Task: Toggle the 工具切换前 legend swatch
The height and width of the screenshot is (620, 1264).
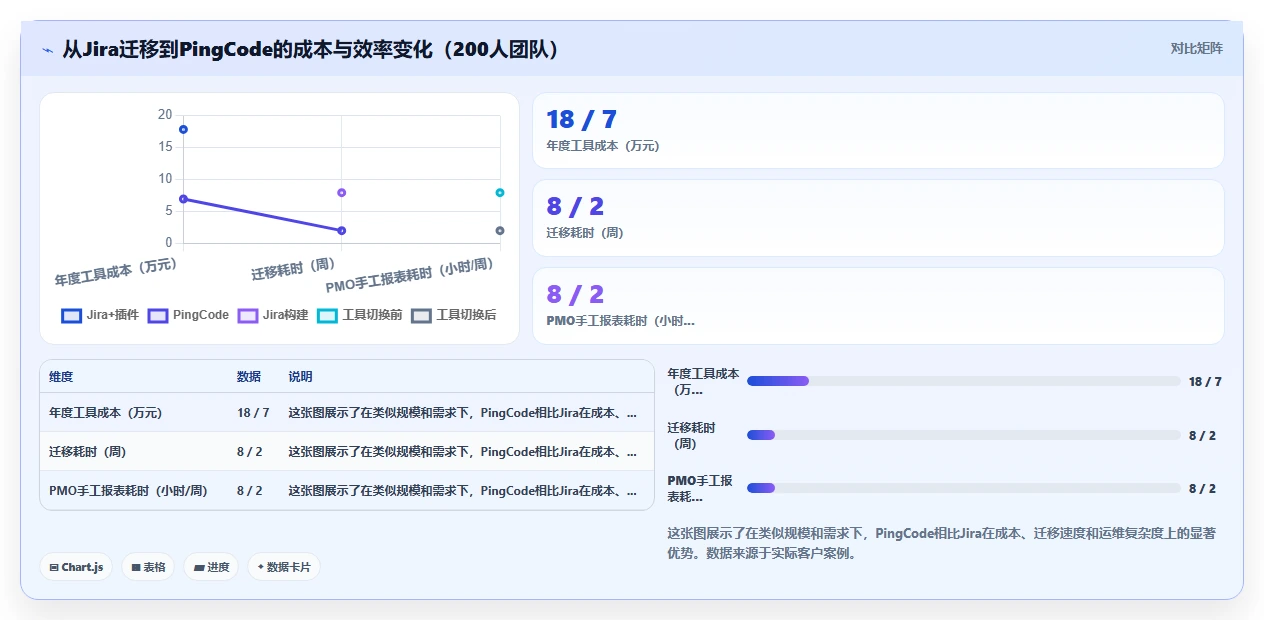Action: point(327,315)
